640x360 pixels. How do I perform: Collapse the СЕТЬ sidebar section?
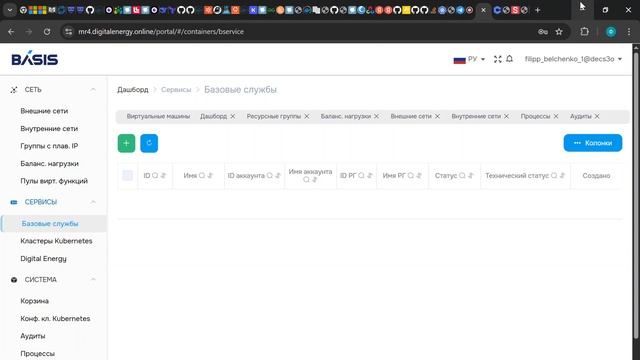tap(93, 89)
